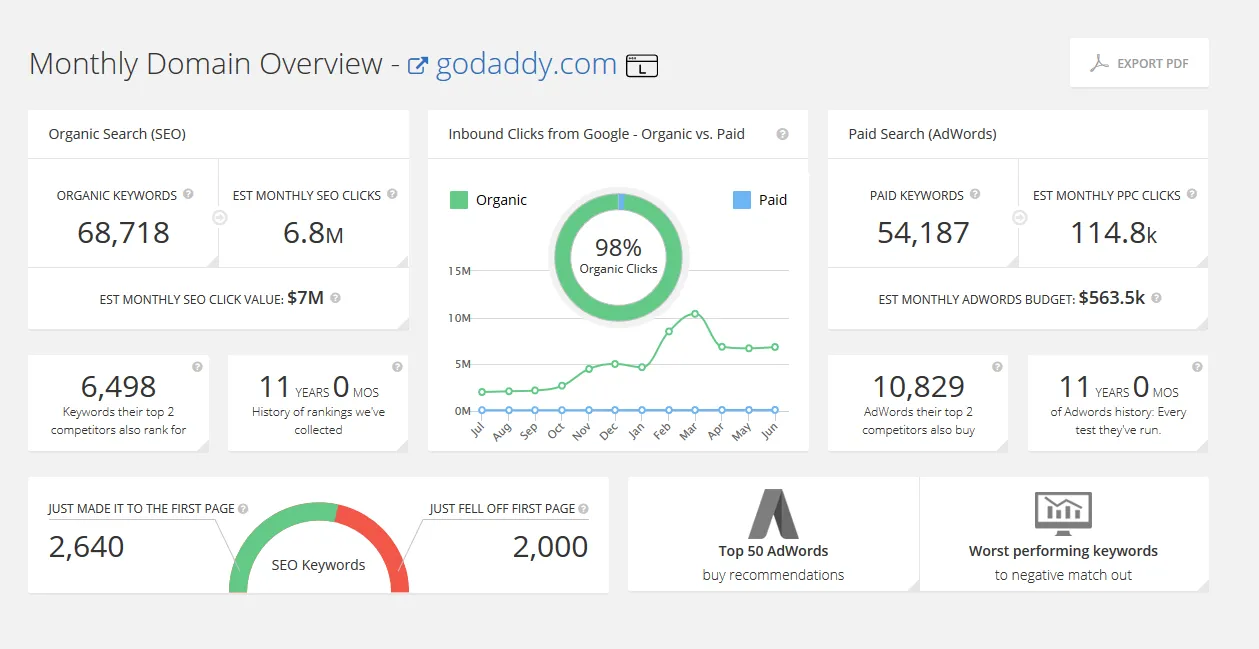1259x649 pixels.
Task: Click the AdWords logo icon
Action: point(773,514)
